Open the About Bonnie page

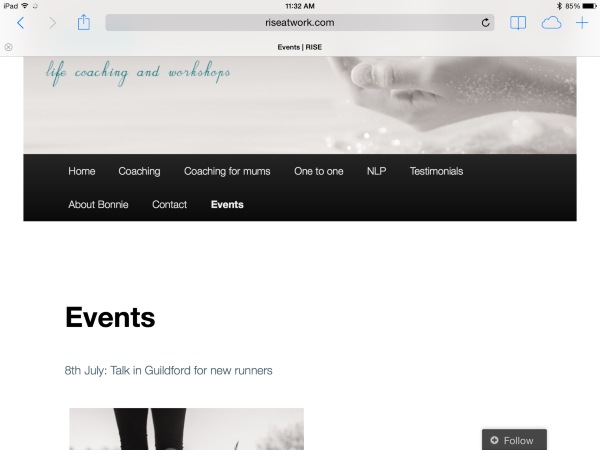[x=98, y=204]
